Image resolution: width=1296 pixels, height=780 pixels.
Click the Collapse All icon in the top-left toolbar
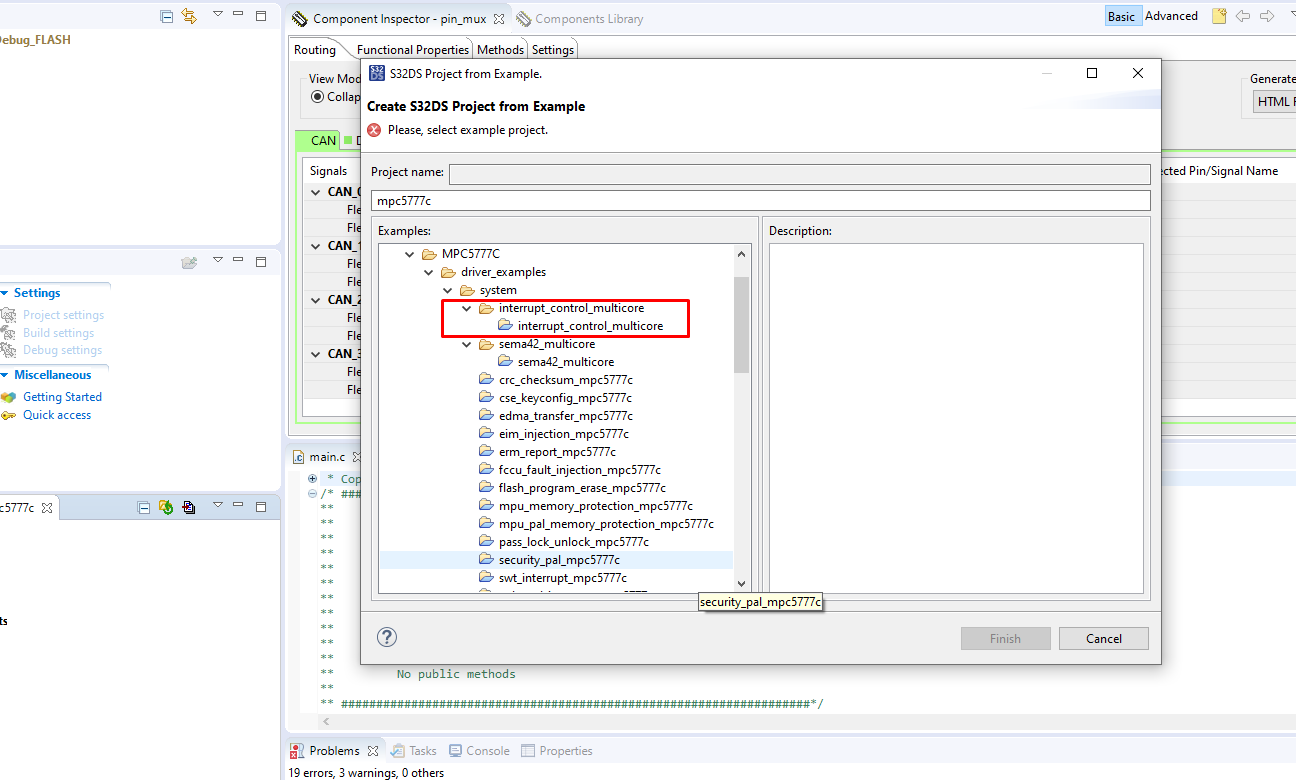point(166,15)
